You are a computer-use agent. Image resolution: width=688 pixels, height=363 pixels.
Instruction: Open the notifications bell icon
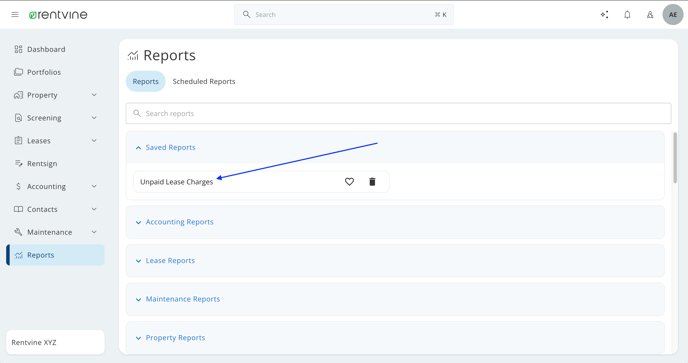tap(627, 14)
